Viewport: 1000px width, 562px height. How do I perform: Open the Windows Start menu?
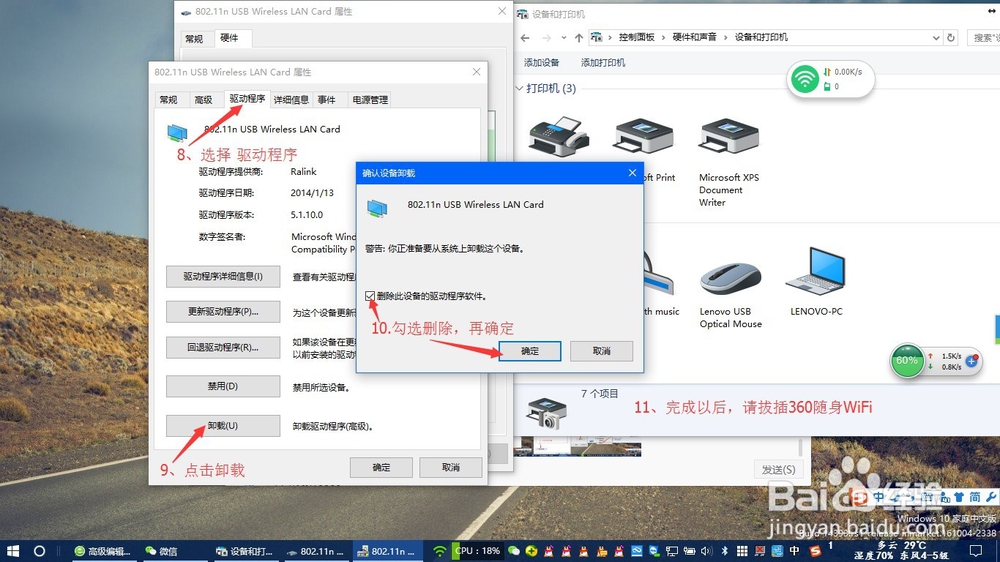click(13, 551)
